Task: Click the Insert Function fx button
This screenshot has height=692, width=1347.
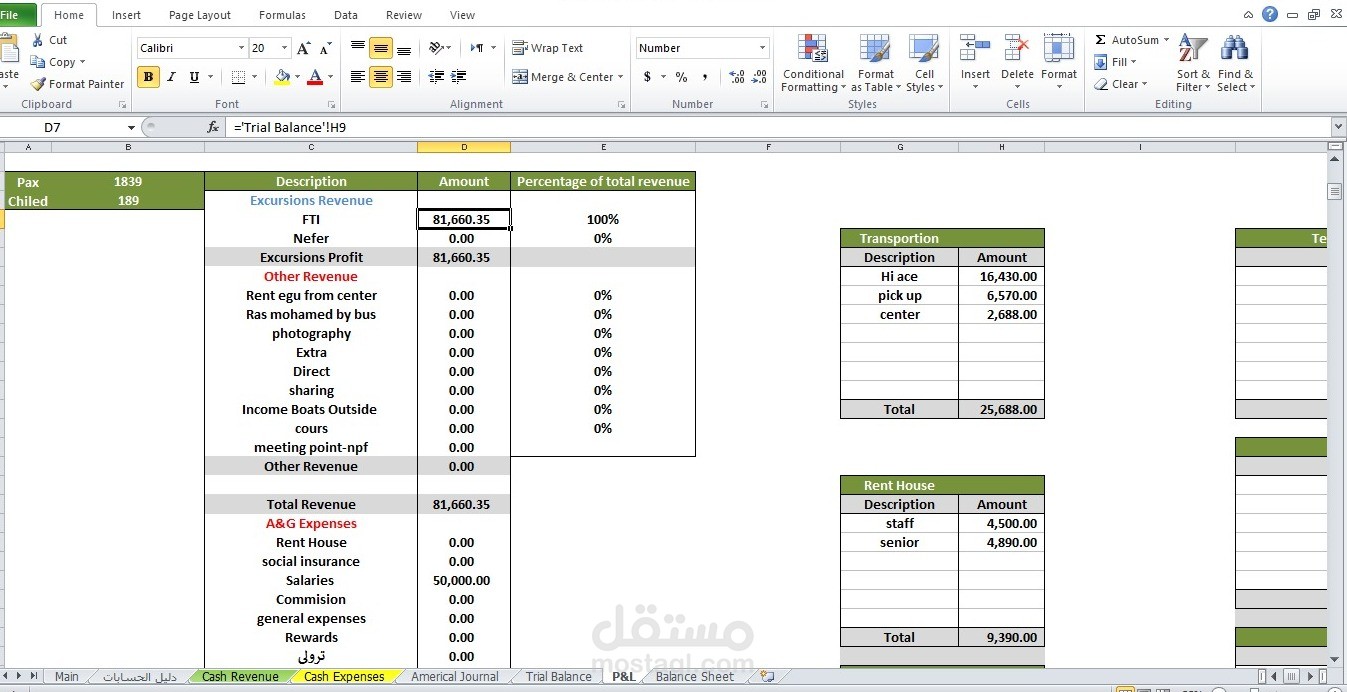Action: pos(213,127)
